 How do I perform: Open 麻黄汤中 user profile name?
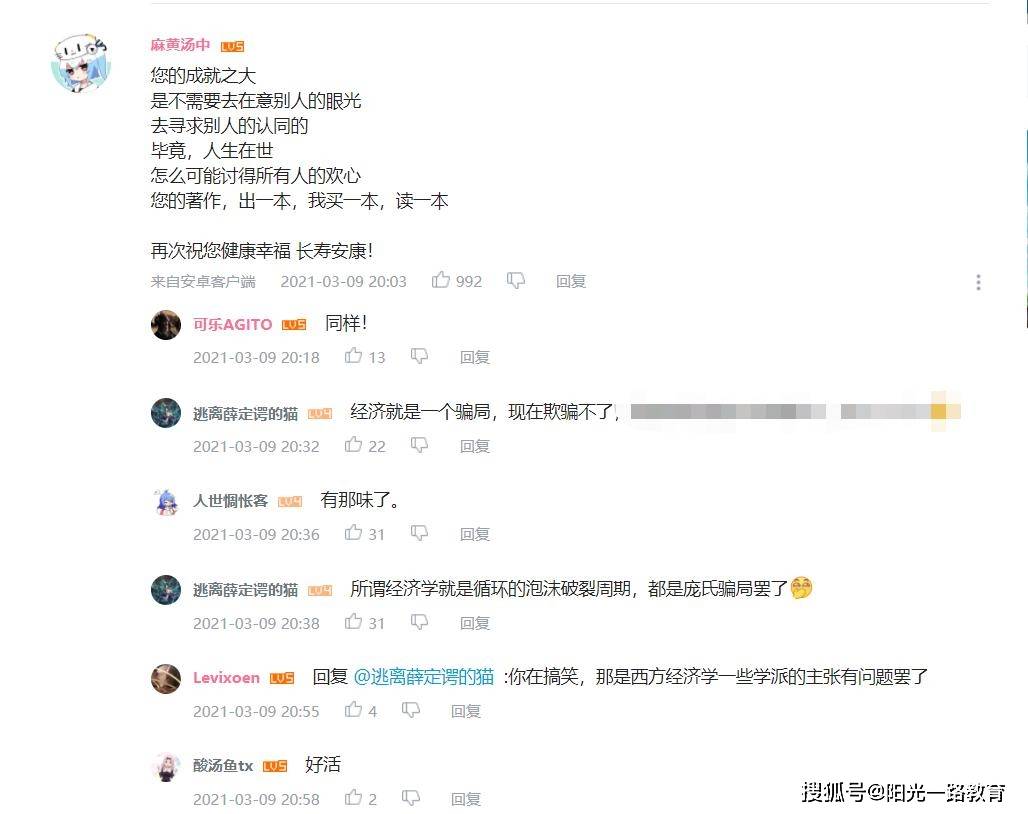point(180,45)
